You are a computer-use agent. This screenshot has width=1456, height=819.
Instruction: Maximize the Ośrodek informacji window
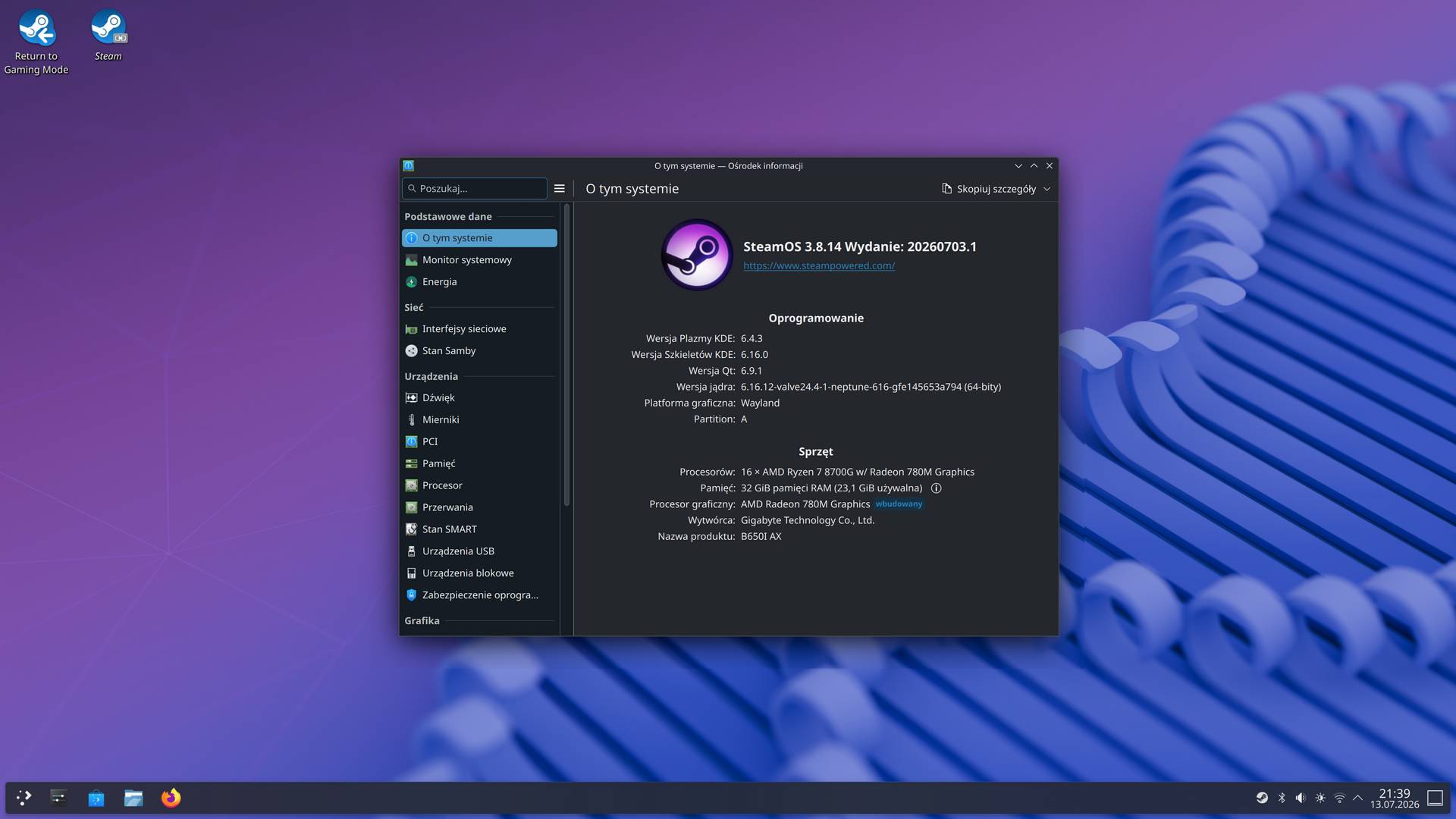tap(1034, 166)
